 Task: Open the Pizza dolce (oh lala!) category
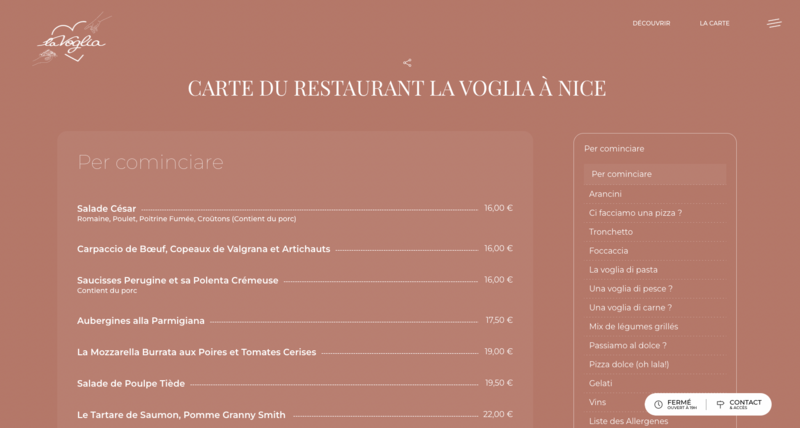coord(628,365)
